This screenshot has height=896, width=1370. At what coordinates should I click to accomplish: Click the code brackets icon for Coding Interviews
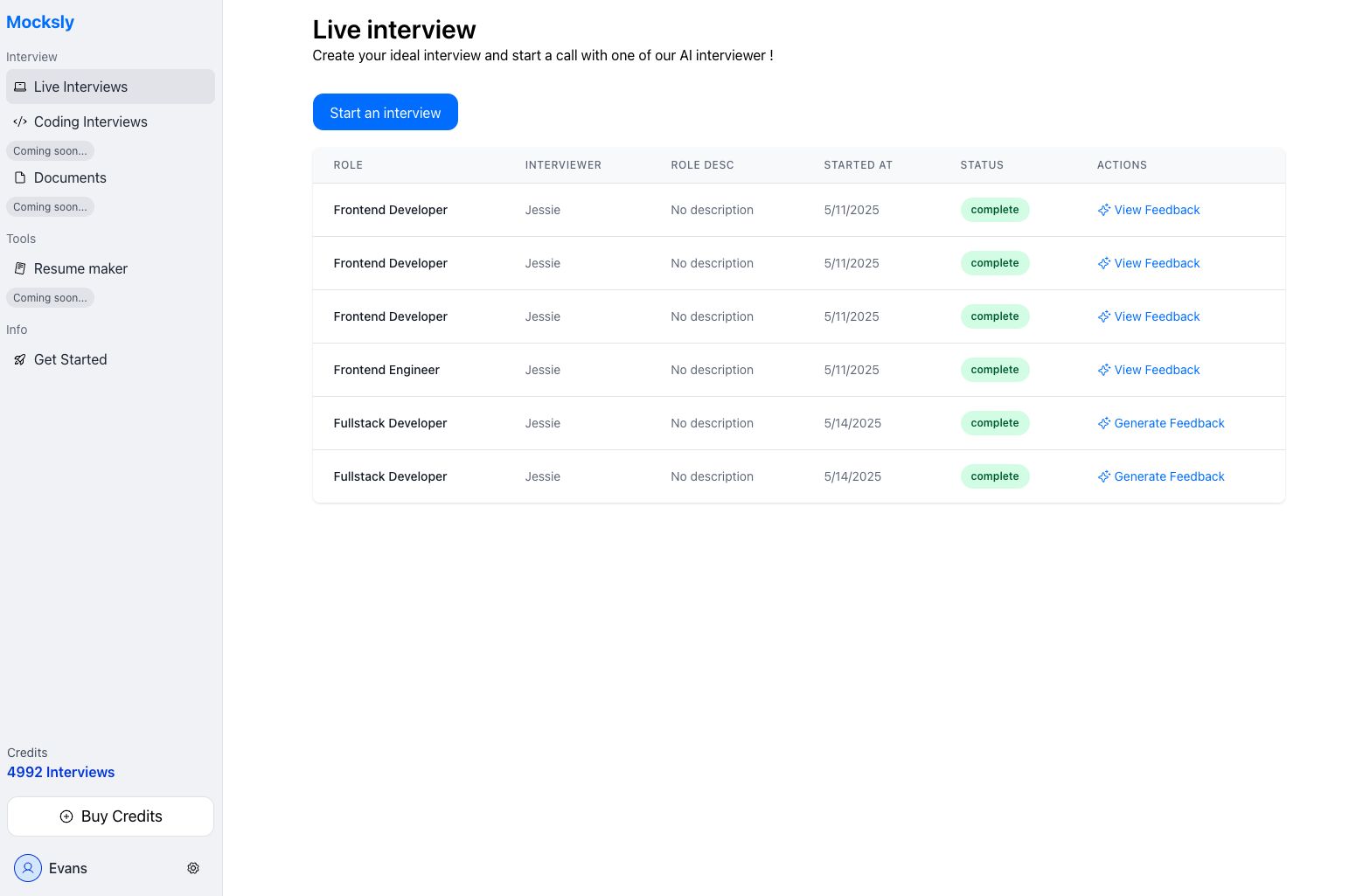[20, 122]
